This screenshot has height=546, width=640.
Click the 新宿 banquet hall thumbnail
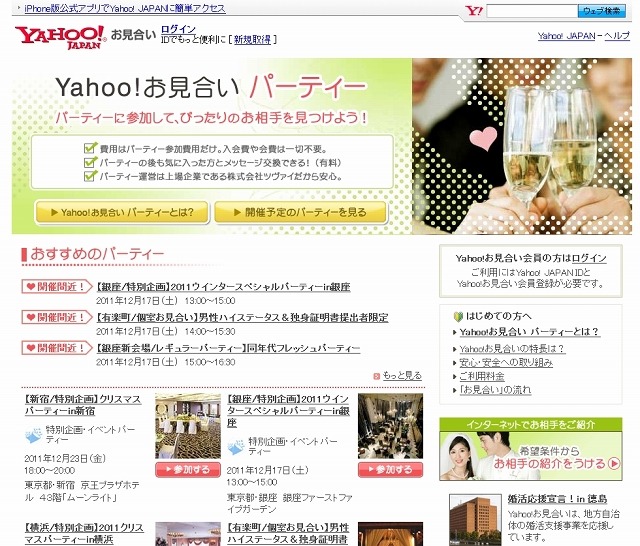coord(188,426)
